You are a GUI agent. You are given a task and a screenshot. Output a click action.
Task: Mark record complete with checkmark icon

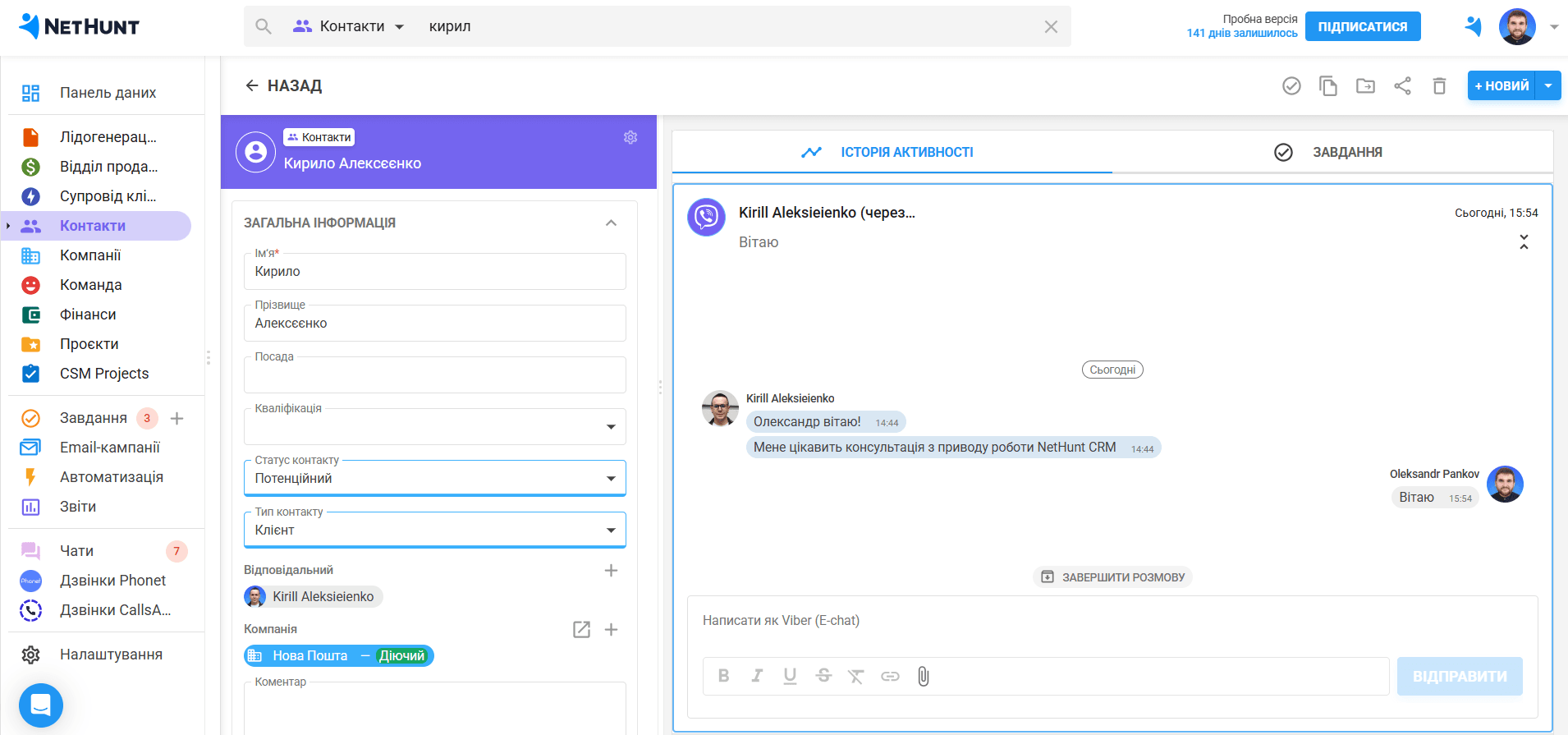tap(1291, 85)
